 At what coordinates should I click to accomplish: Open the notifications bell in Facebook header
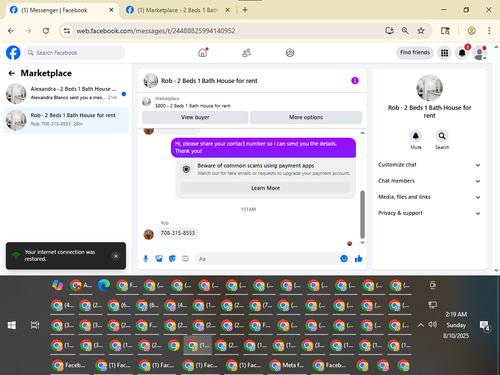pos(462,53)
